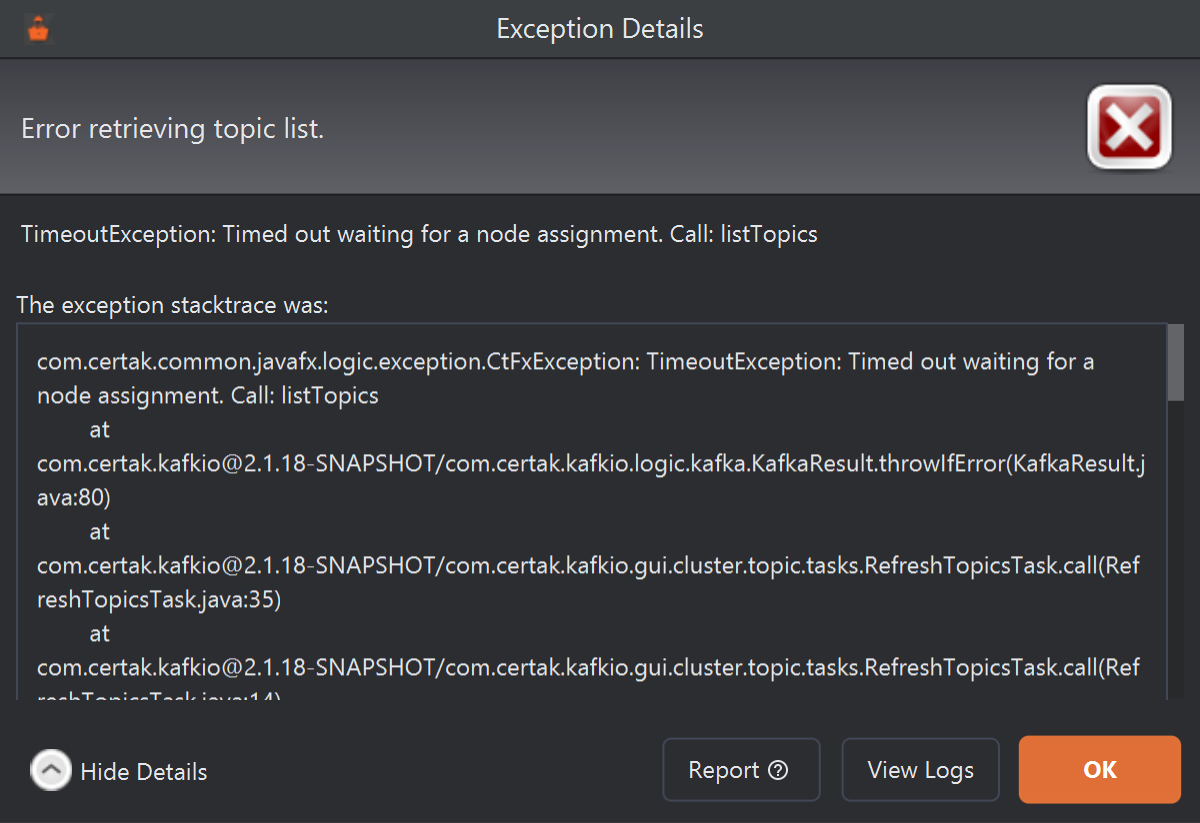Click 'Error retrieving topic list.' heading
This screenshot has height=823, width=1200.
coord(173,129)
